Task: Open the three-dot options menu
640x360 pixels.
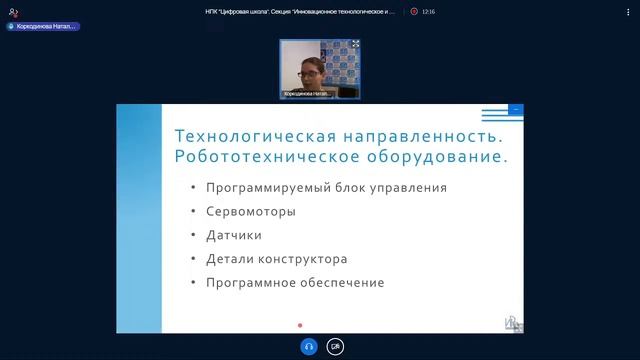Action: 628,12
